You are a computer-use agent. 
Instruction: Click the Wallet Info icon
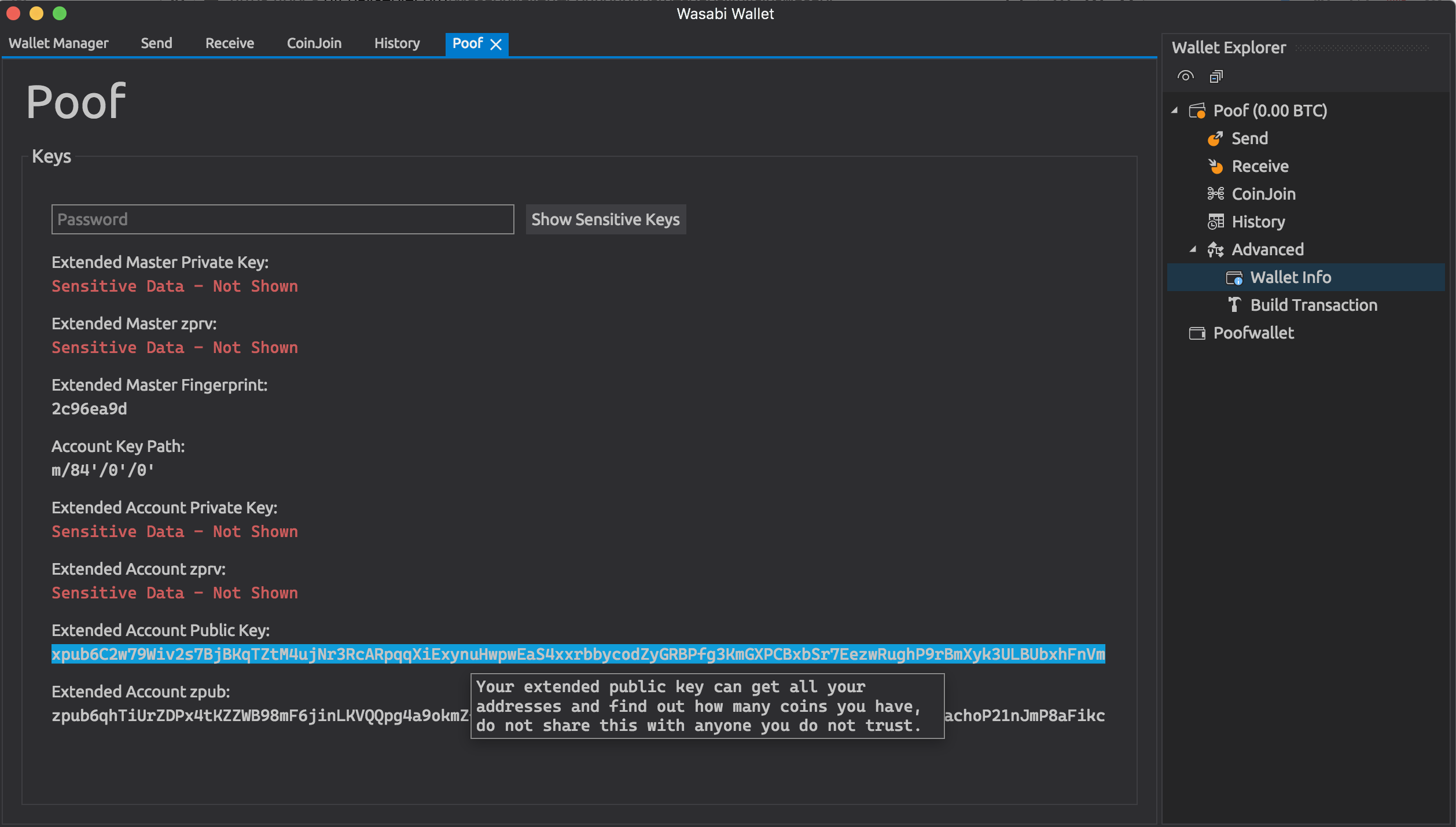pos(1234,278)
